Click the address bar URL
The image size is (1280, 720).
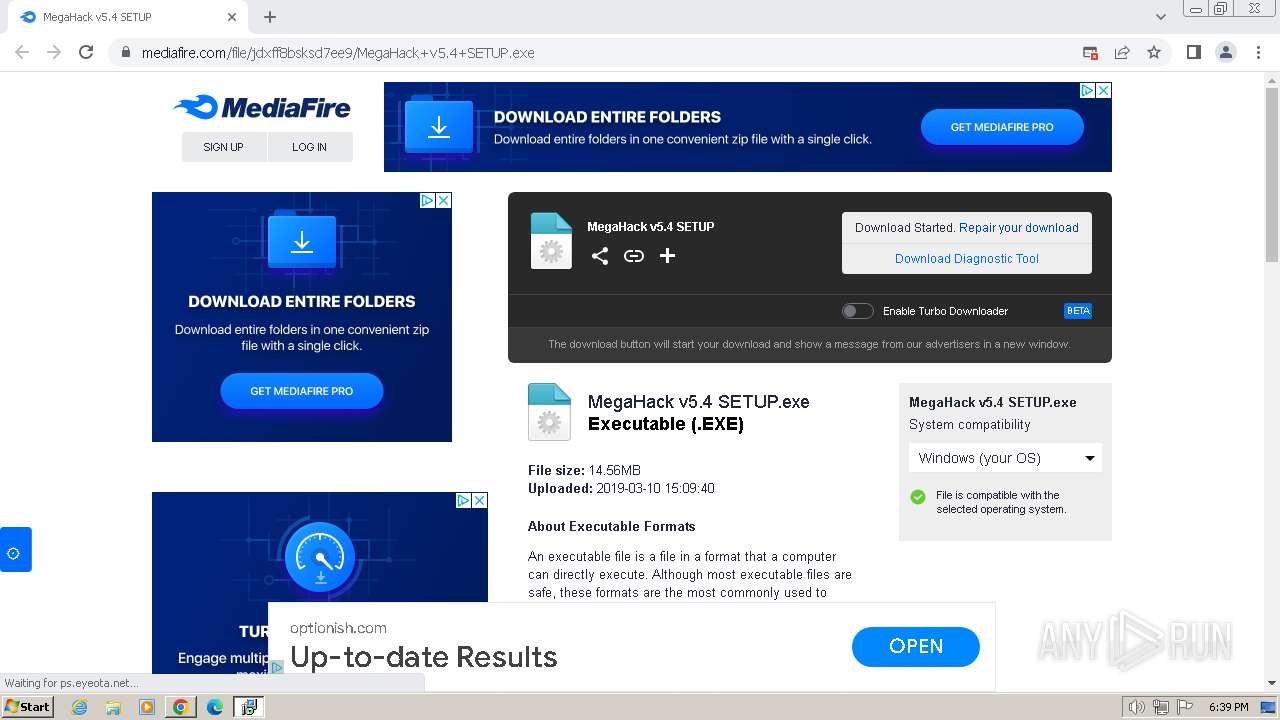coord(338,52)
